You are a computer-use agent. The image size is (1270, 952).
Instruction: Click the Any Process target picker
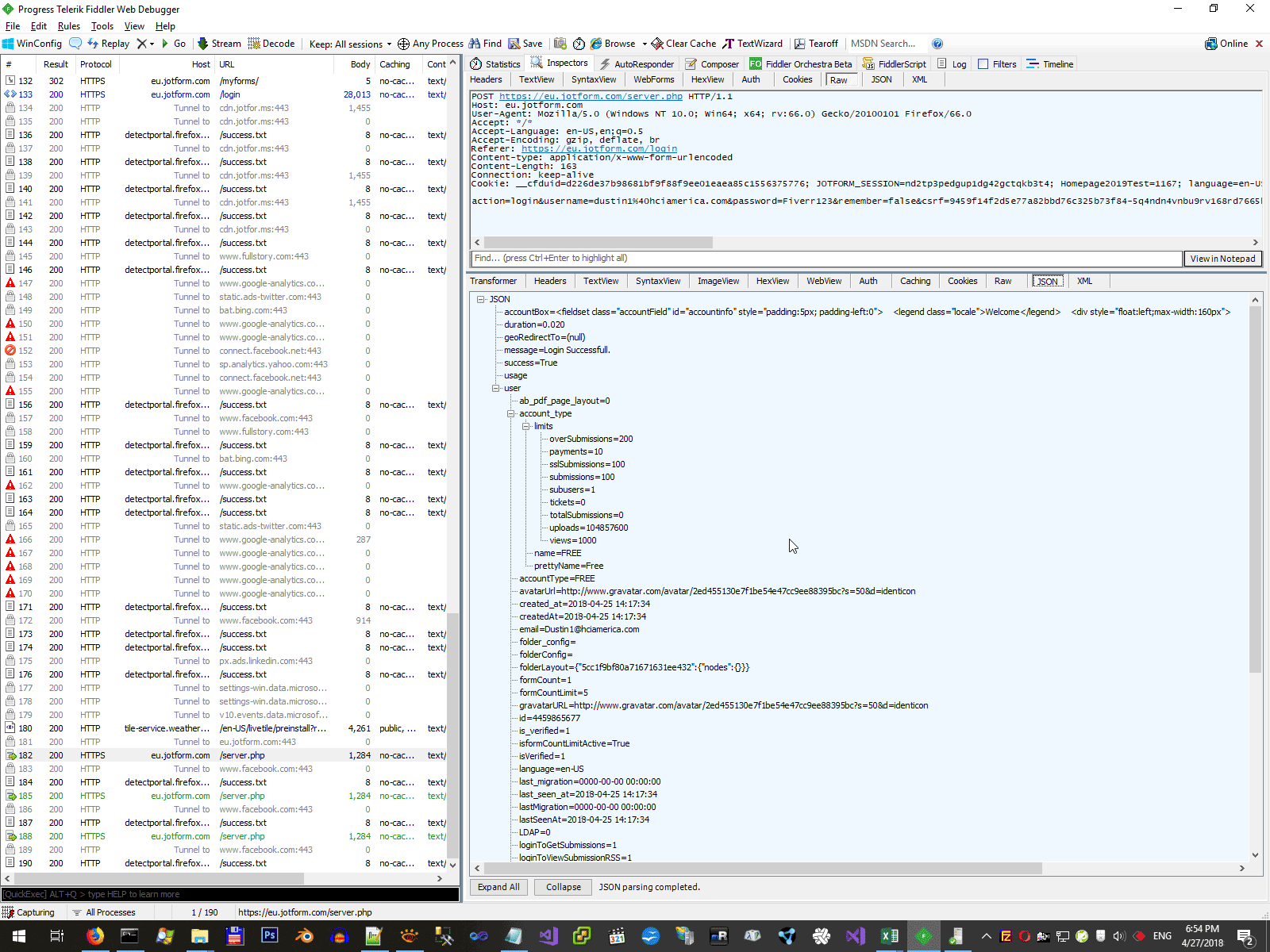430,44
